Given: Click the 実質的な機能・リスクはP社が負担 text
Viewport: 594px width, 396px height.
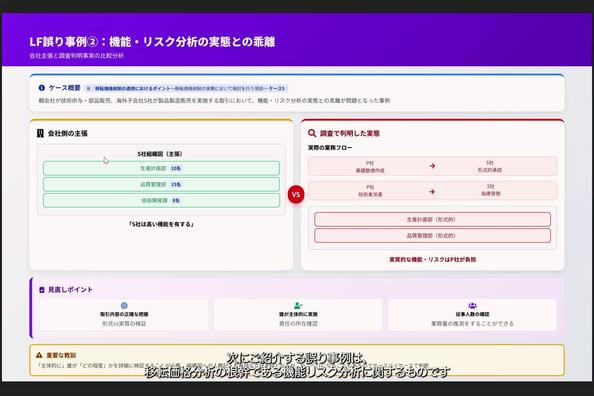Looking at the screenshot, I should tap(433, 260).
